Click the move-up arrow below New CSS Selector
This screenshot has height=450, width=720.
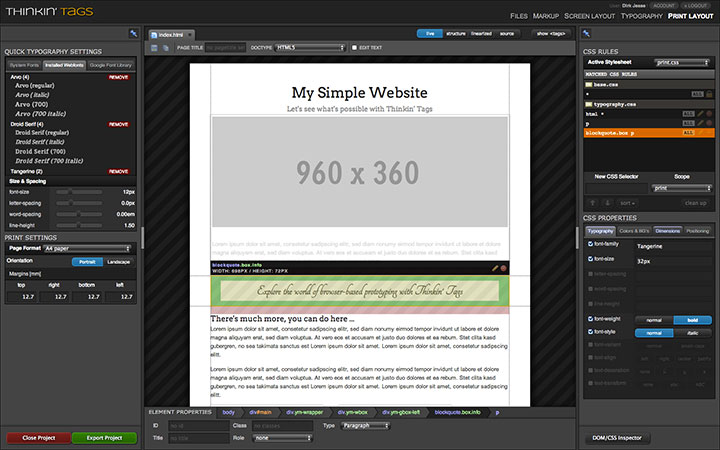592,201
